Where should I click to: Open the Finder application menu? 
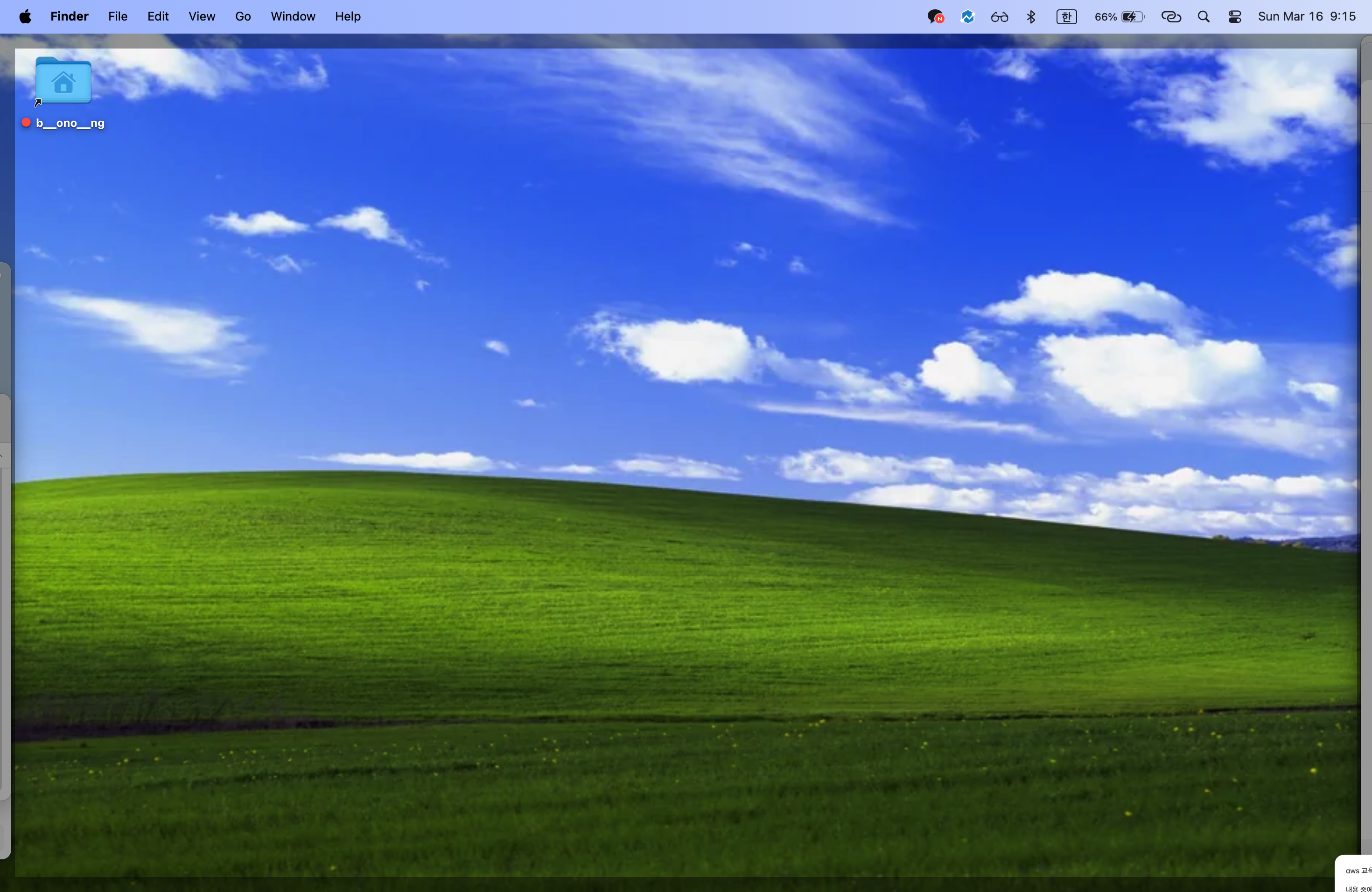coord(69,16)
